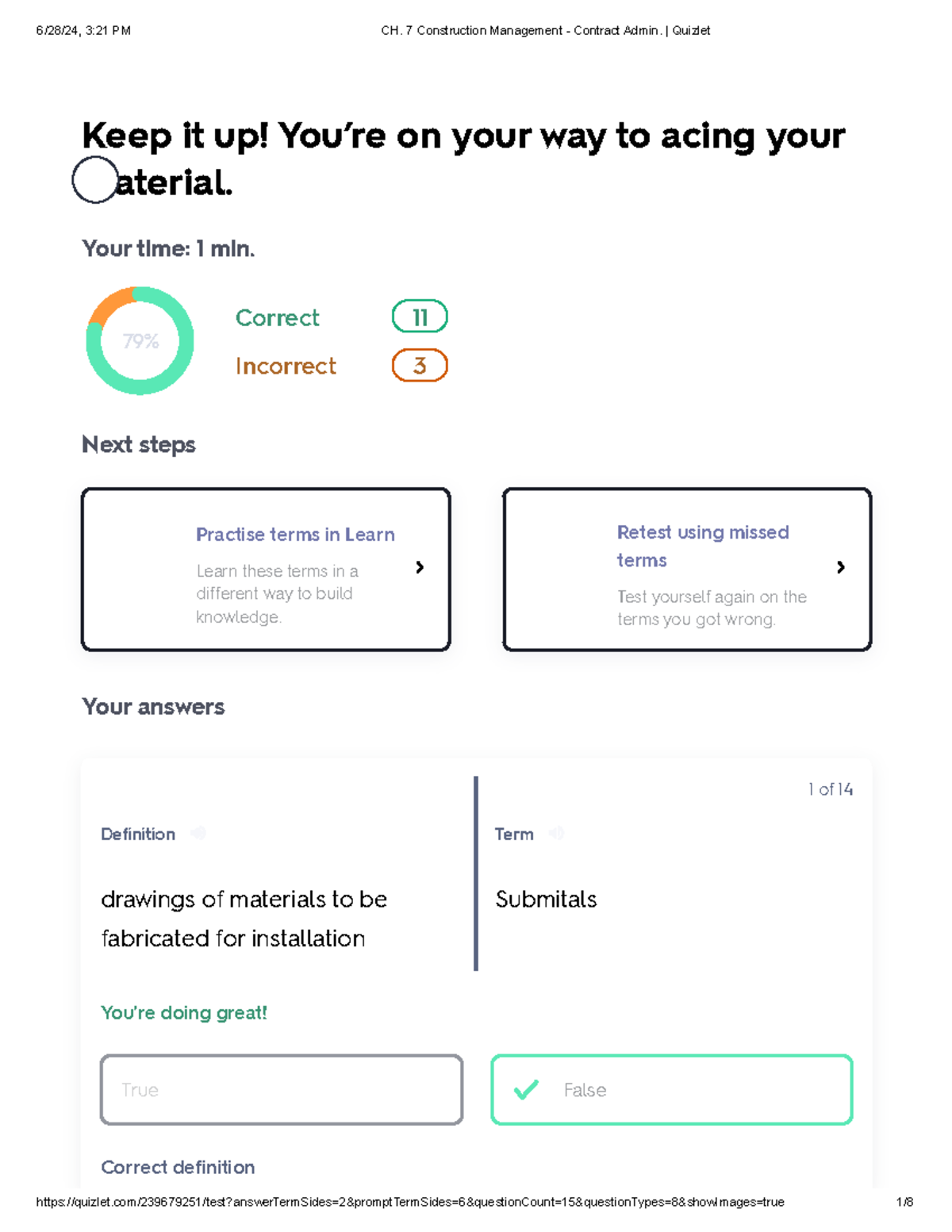The height and width of the screenshot is (1232, 952).
Task: Click the Correct count badge showing 11
Action: (420, 317)
